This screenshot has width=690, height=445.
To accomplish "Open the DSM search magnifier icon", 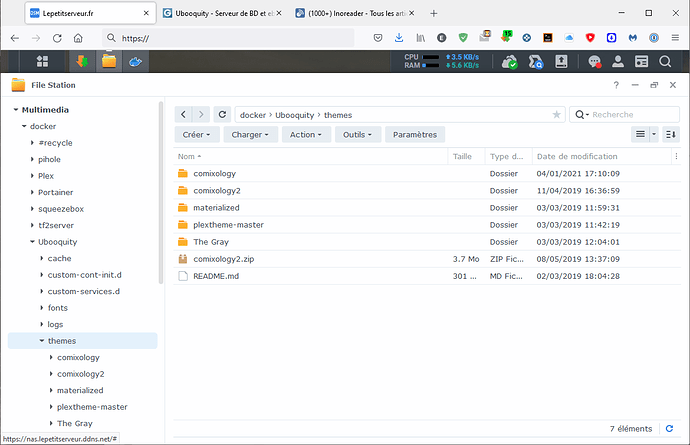I will pyautogui.click(x=665, y=61).
